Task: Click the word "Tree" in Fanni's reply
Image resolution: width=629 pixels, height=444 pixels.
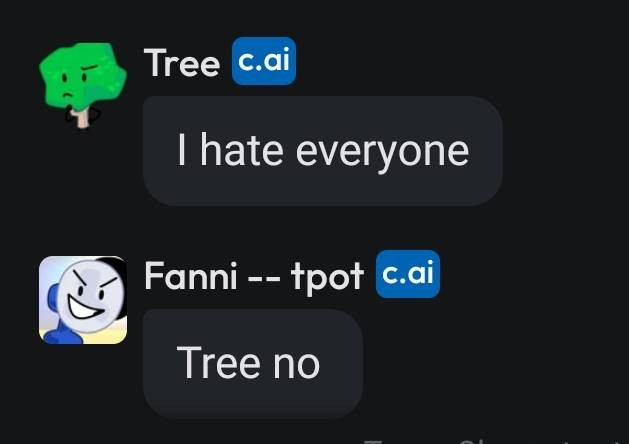Action: 219,363
